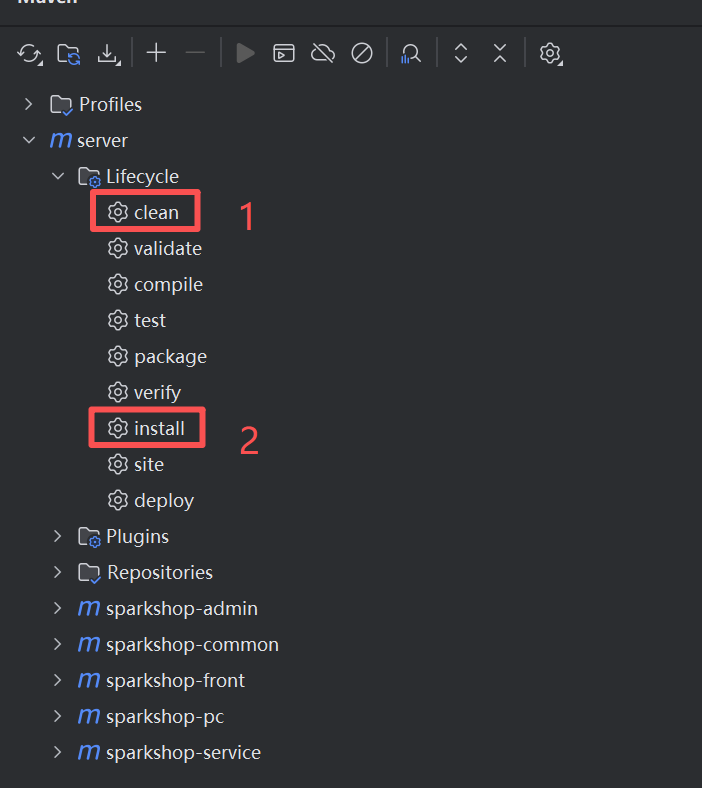702x788 pixels.
Task: Click the Execute Maven Goal icon
Action: [x=284, y=53]
